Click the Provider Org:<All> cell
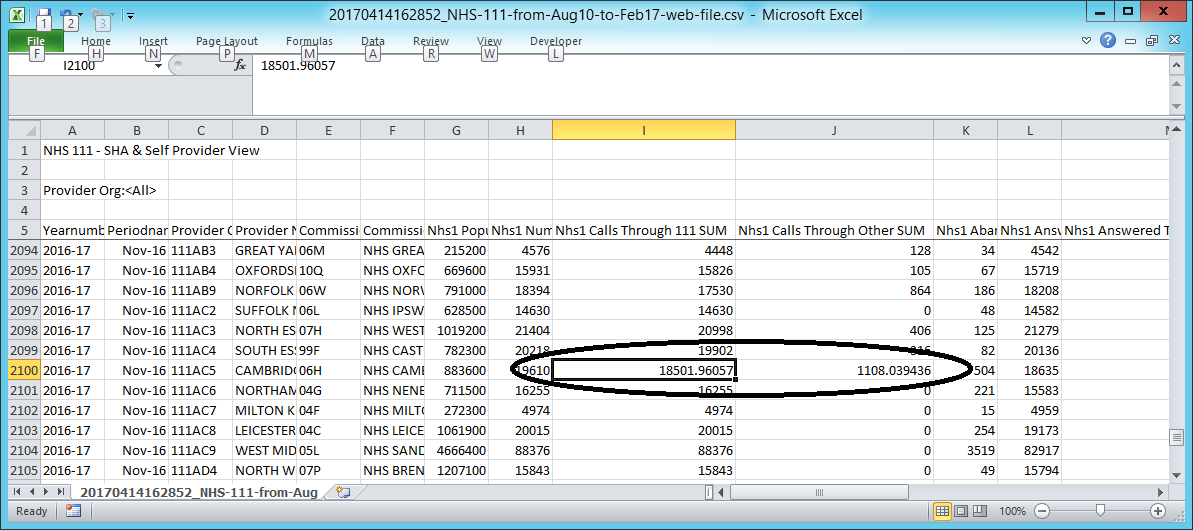Viewport: 1193px width, 530px height. pos(100,190)
